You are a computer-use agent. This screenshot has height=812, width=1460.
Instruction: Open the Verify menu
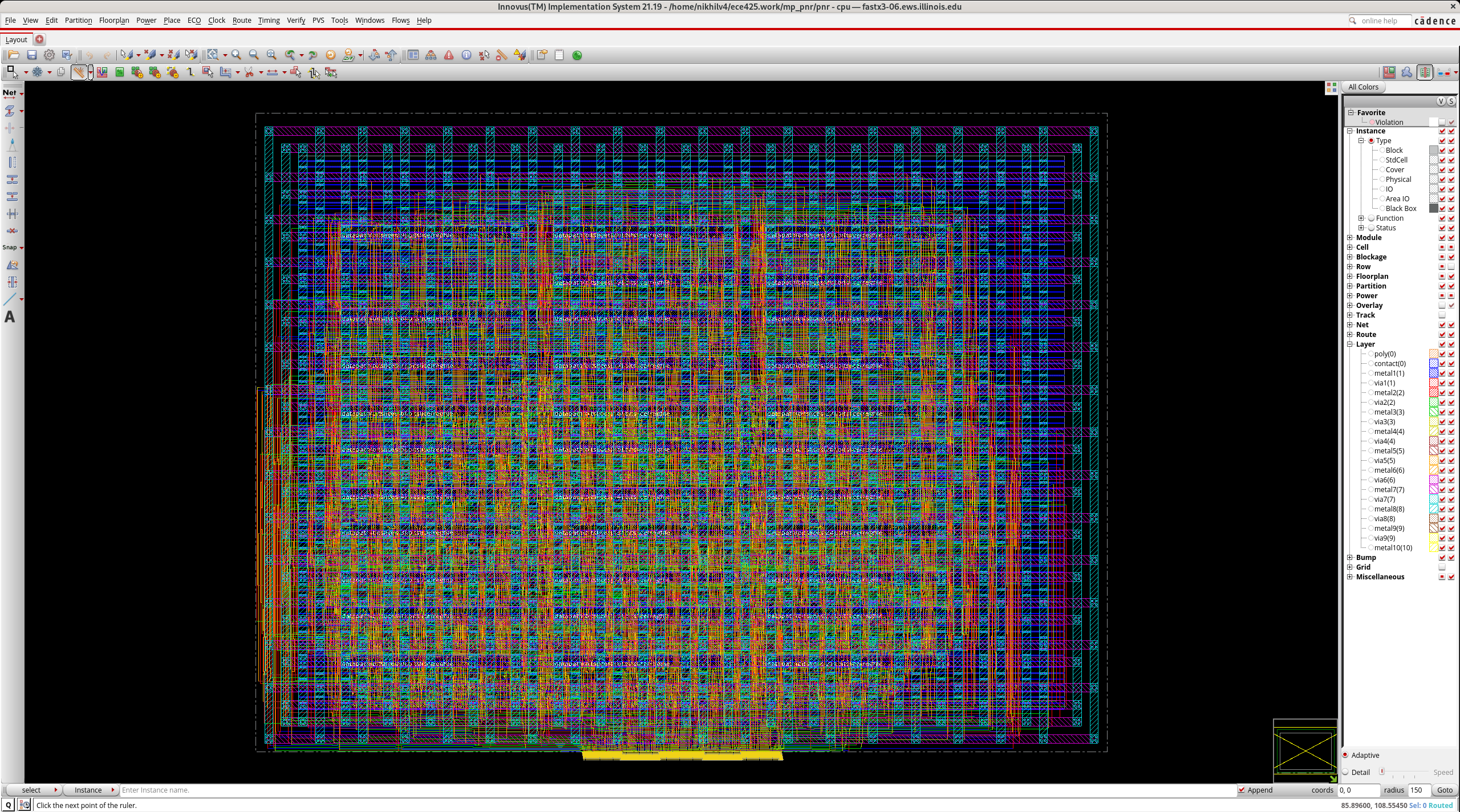(296, 20)
